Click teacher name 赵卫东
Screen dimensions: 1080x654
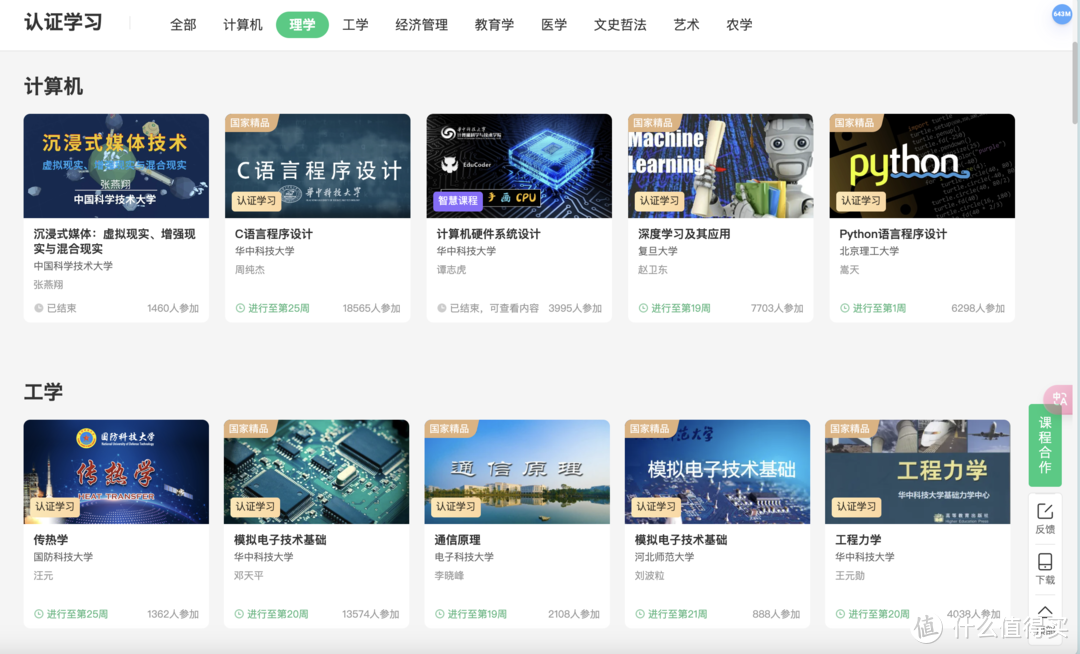(x=653, y=270)
